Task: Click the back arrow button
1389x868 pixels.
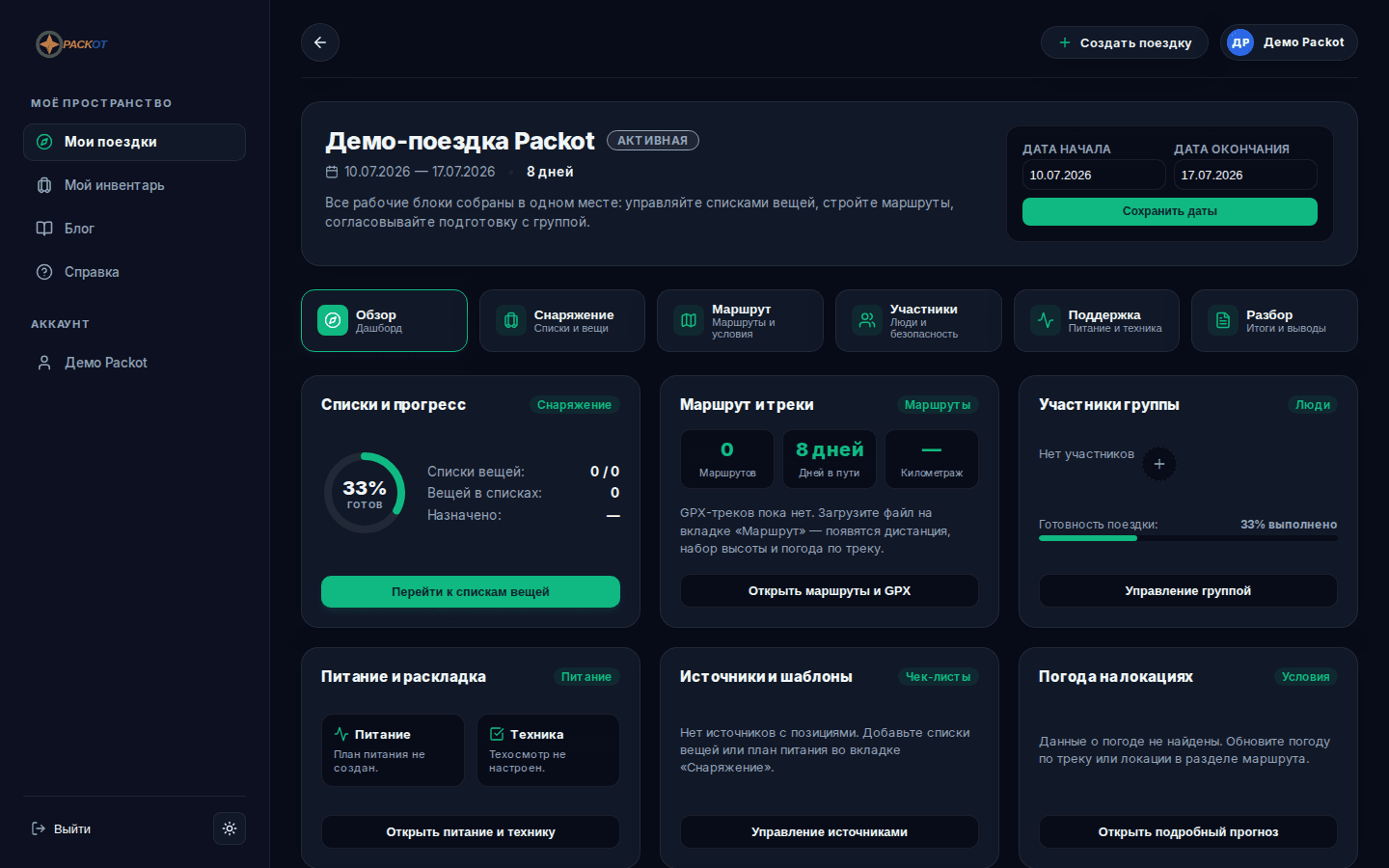Action: [320, 42]
